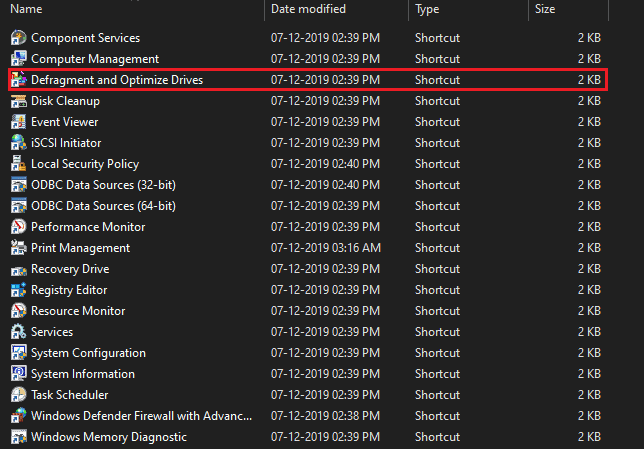Select the Print Management file name
This screenshot has width=644, height=449.
pos(80,248)
